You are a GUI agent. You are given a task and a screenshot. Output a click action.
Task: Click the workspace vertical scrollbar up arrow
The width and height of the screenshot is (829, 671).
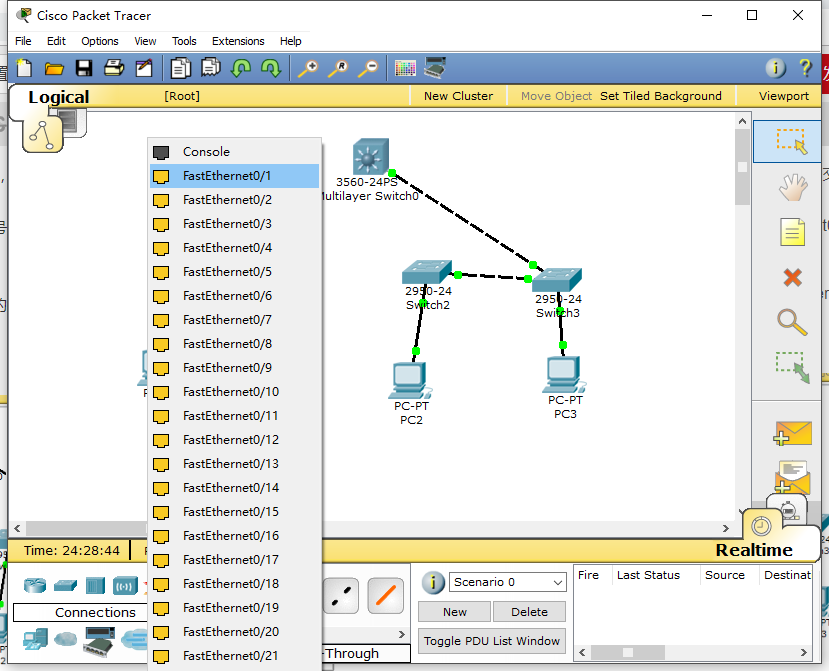742,121
